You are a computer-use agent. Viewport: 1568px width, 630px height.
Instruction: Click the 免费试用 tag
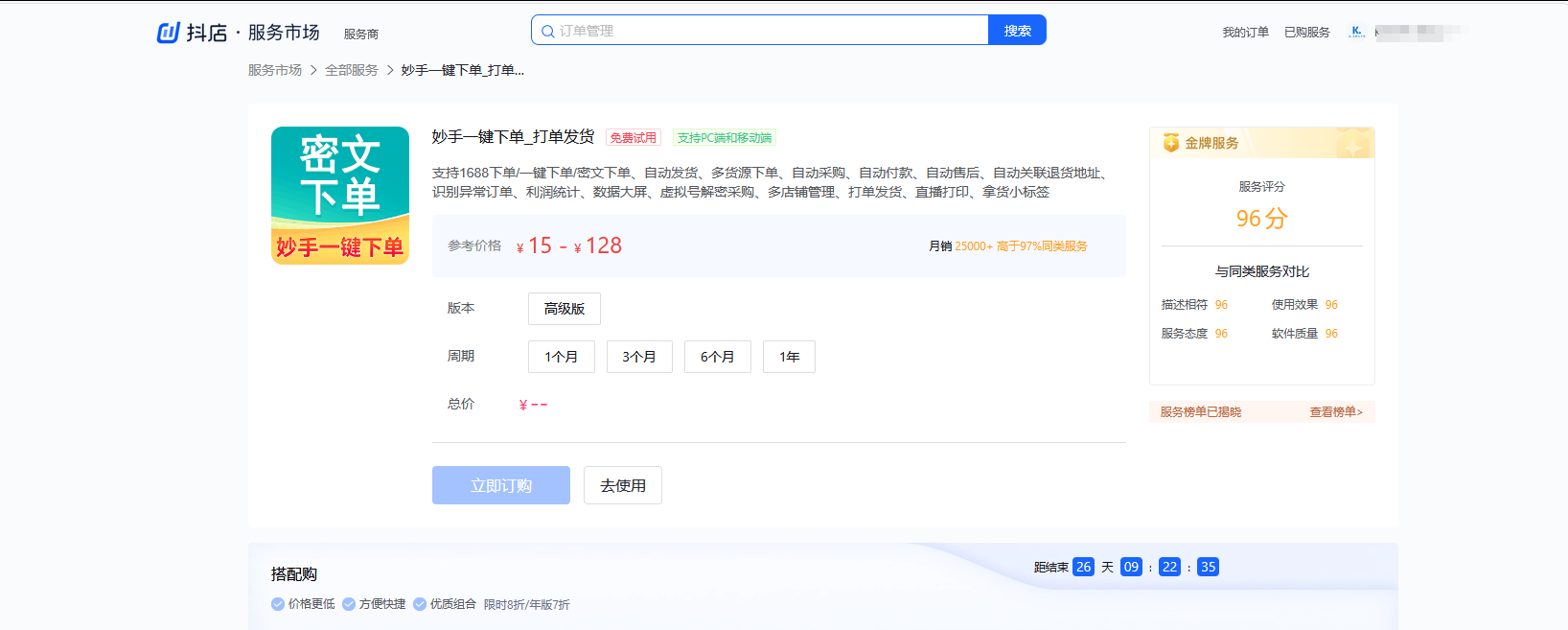point(634,137)
